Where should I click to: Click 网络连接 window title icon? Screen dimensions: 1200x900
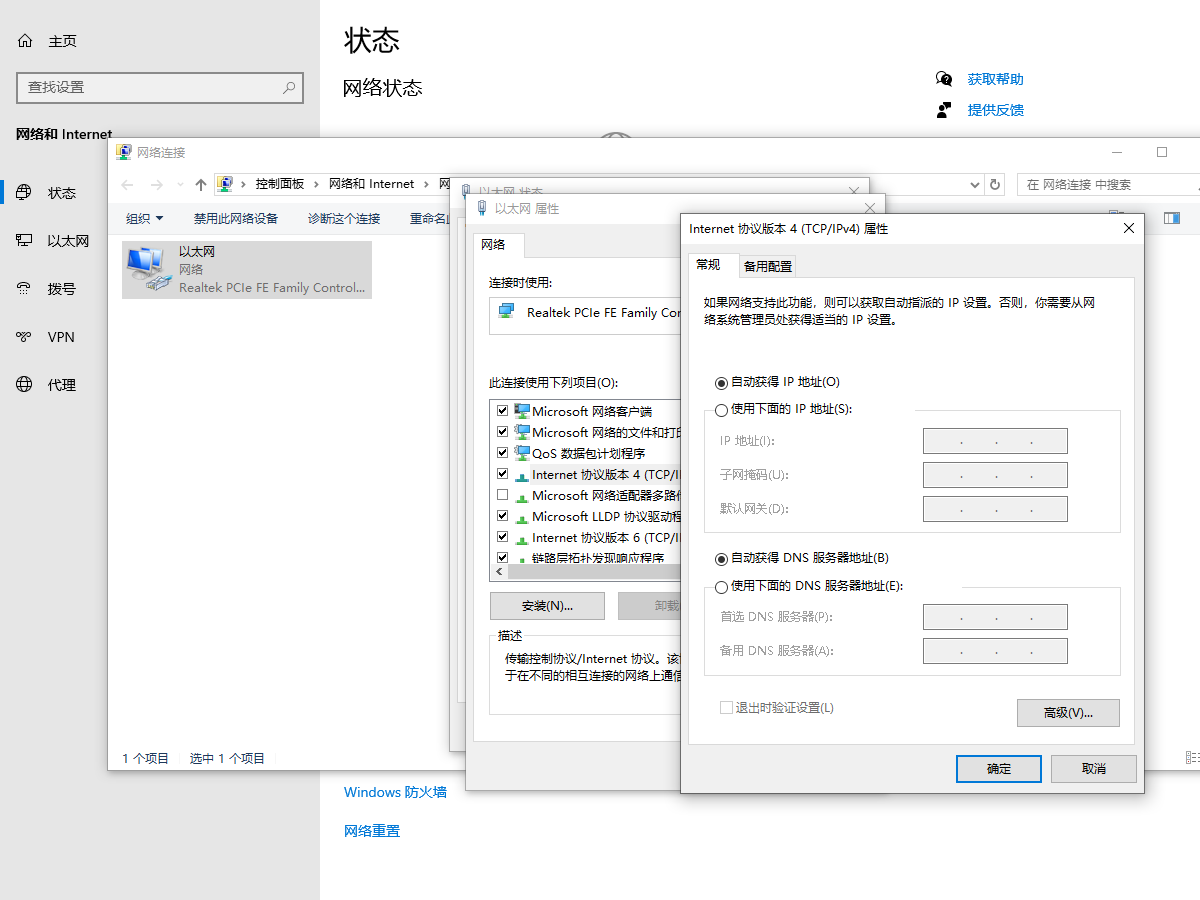click(x=124, y=152)
